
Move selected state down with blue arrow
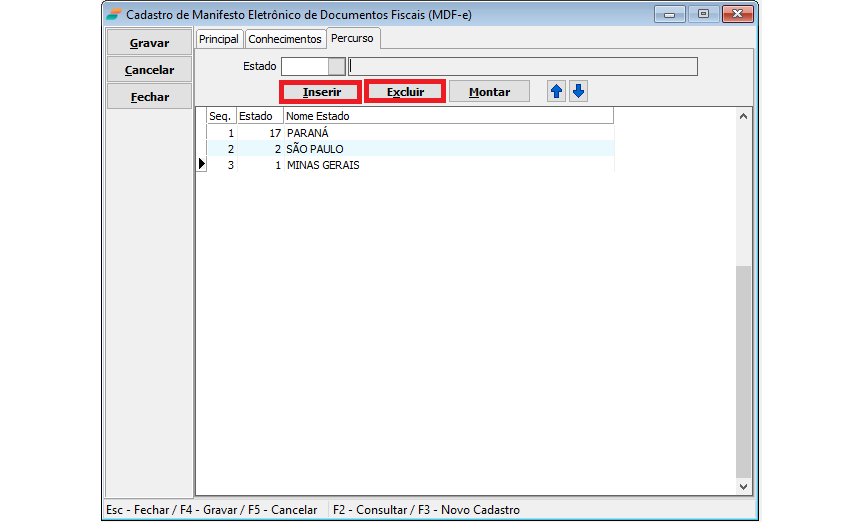(578, 91)
